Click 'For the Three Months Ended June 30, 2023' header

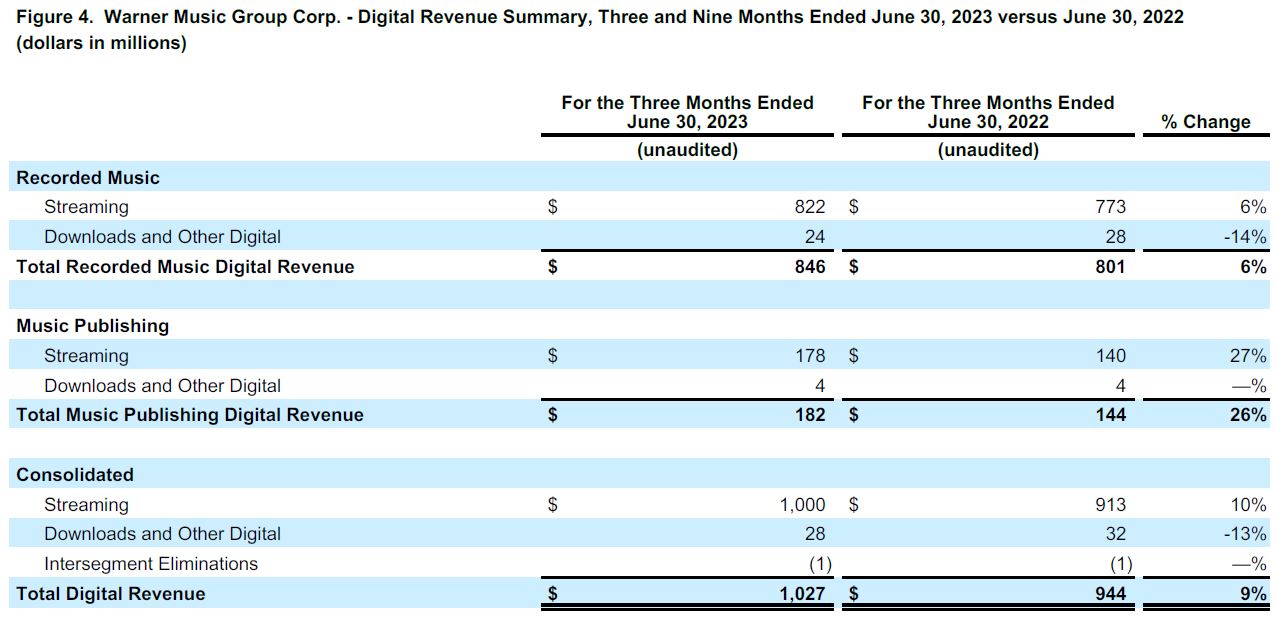tap(687, 112)
